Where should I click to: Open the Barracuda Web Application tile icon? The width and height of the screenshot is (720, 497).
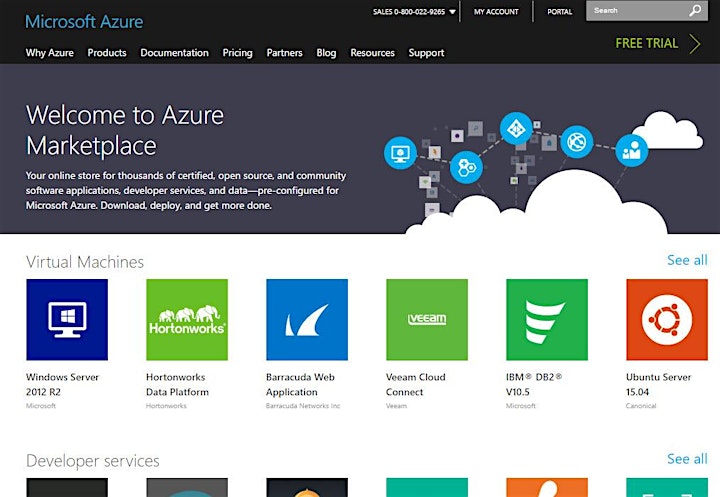(x=307, y=320)
